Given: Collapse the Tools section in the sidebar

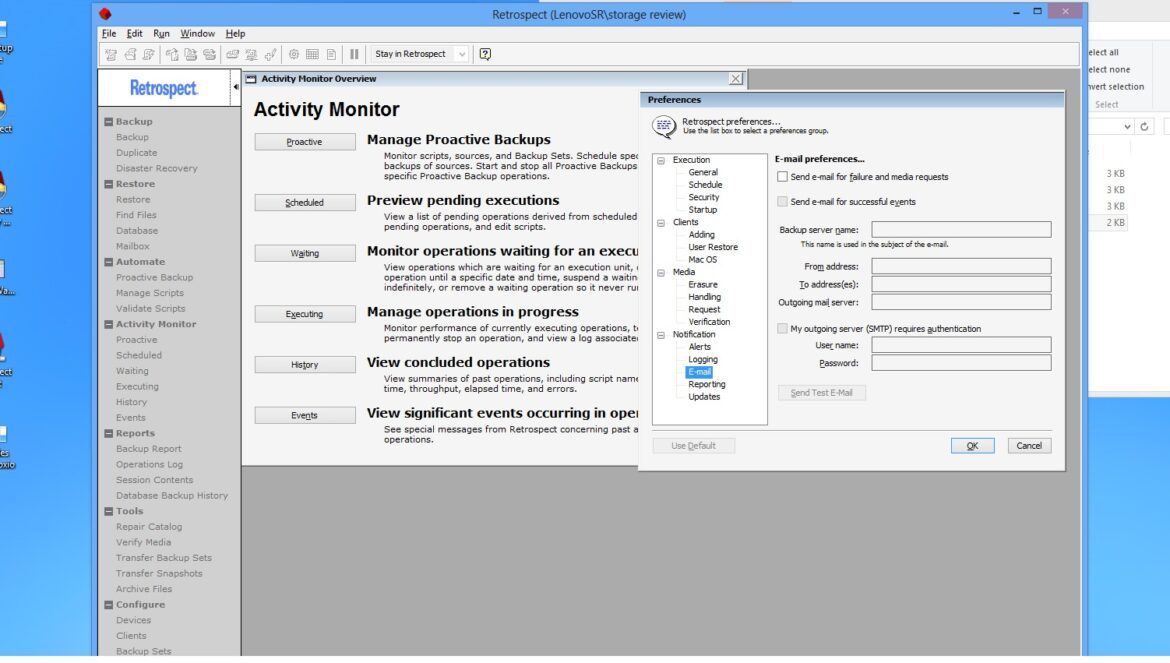Looking at the screenshot, I should click(109, 512).
